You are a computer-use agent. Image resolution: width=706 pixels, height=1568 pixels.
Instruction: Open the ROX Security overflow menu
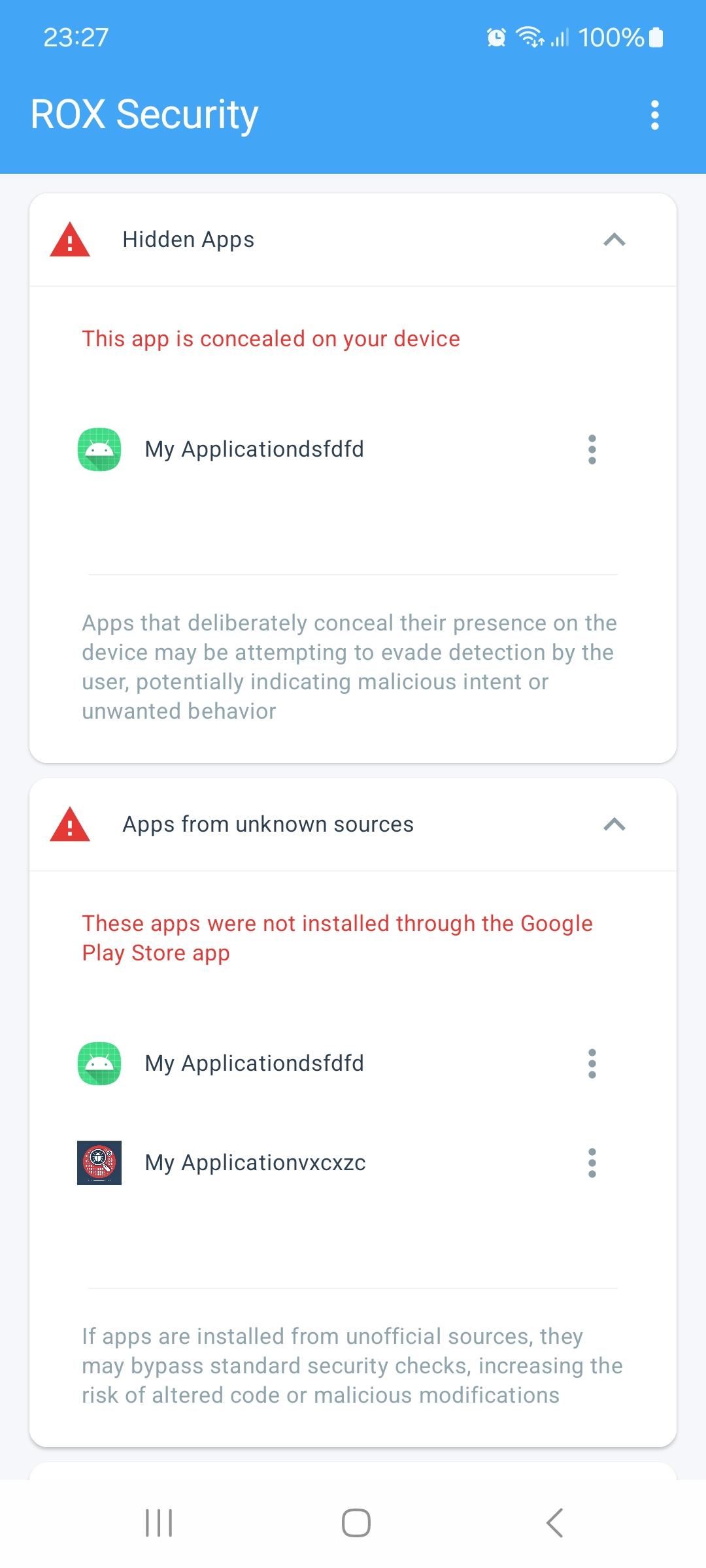pyautogui.click(x=654, y=115)
